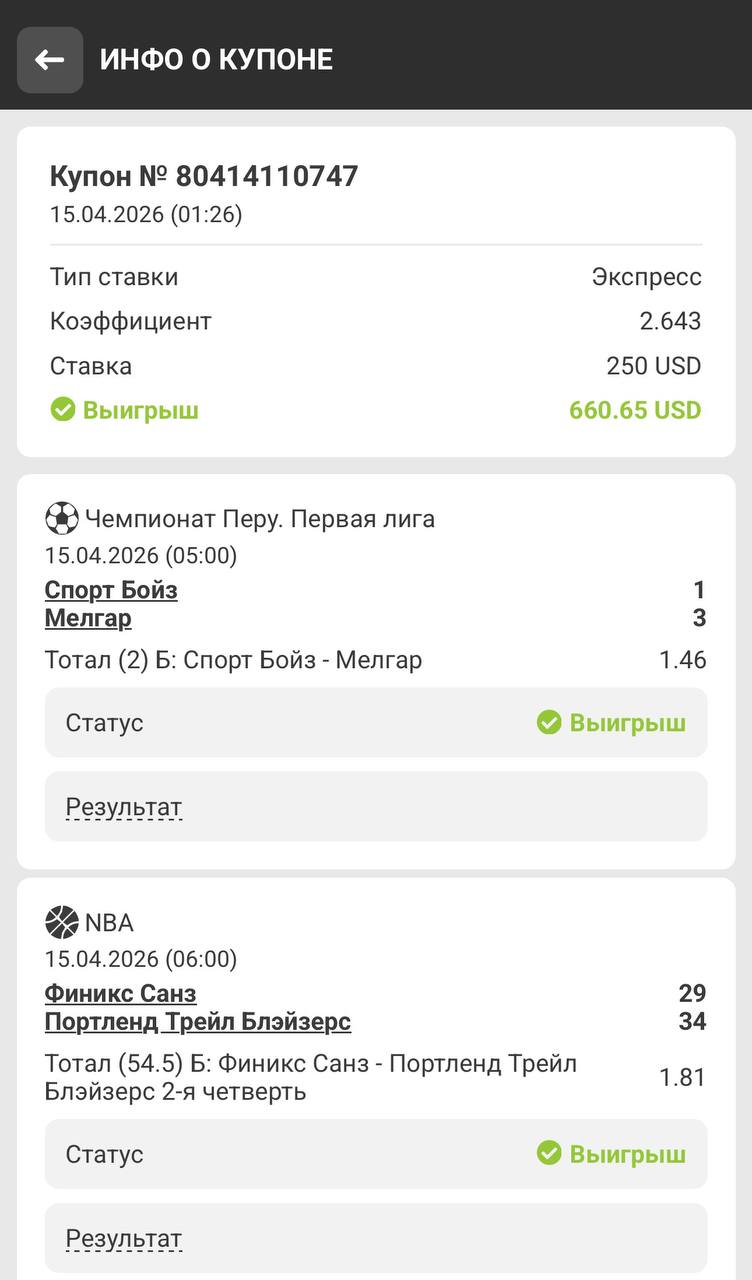This screenshot has height=1280, width=752.
Task: Click the 660.65 USD winnings amount
Action: click(635, 410)
